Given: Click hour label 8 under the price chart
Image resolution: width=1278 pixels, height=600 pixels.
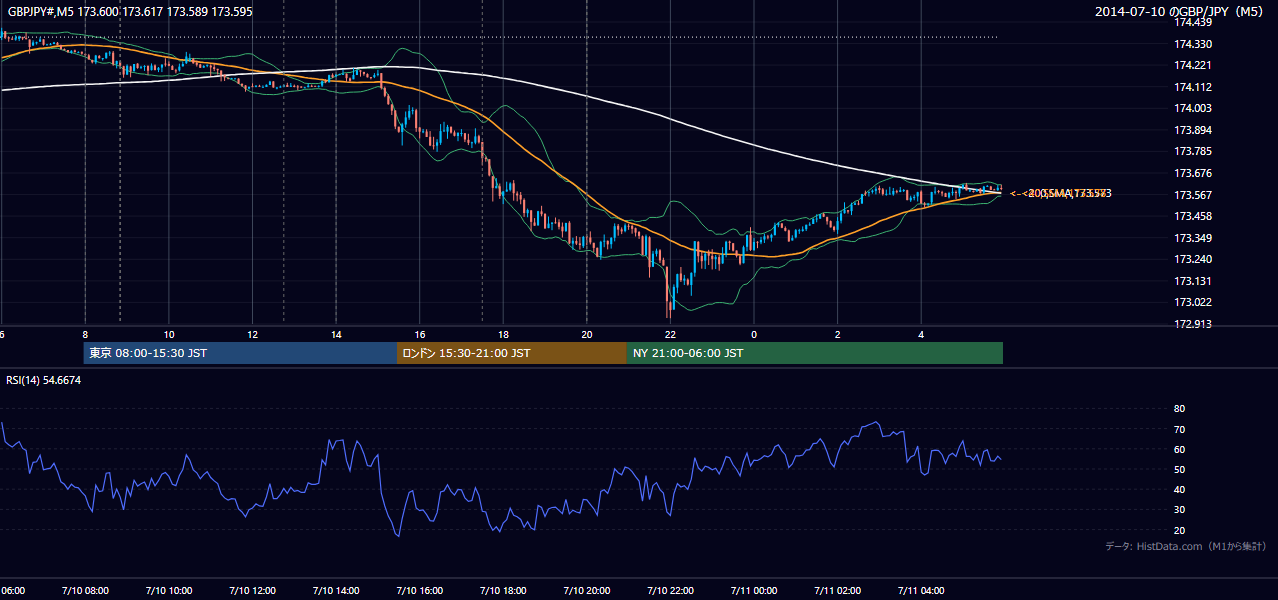Looking at the screenshot, I should tap(85, 335).
